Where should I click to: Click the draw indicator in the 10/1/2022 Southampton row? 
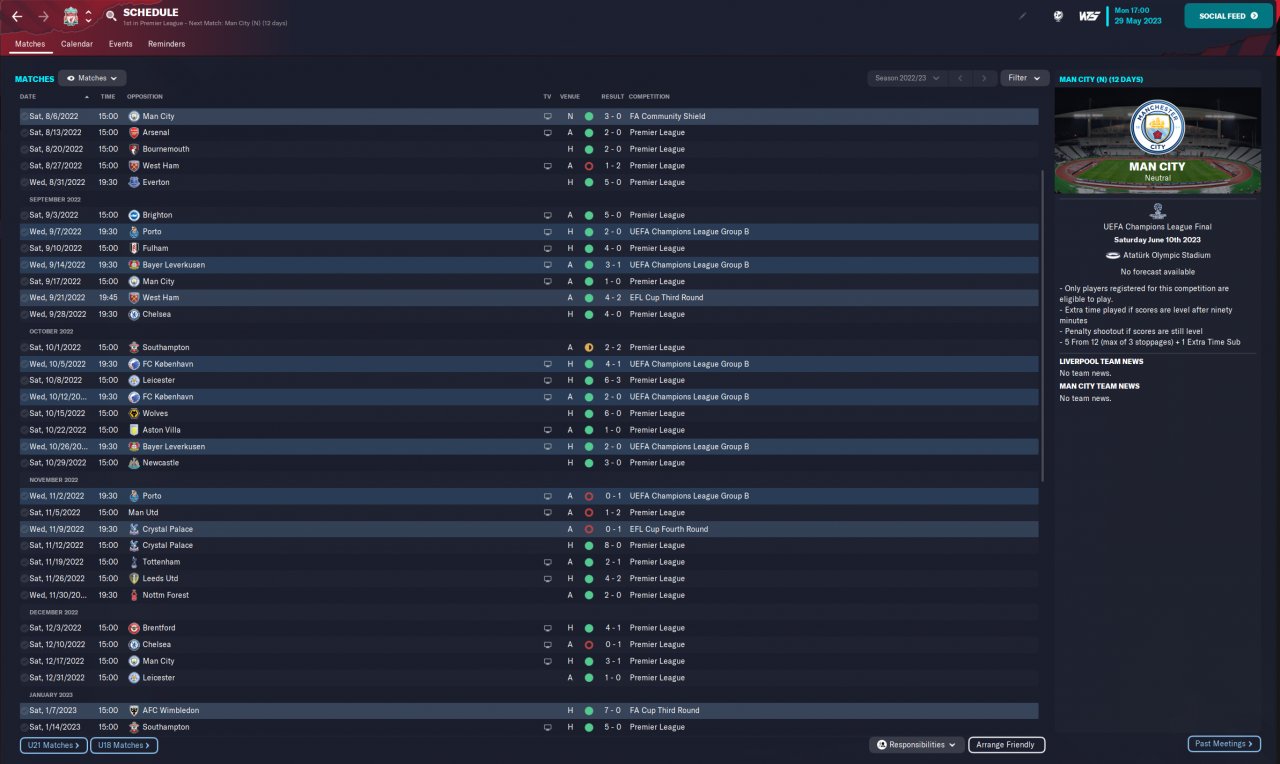[x=589, y=347]
